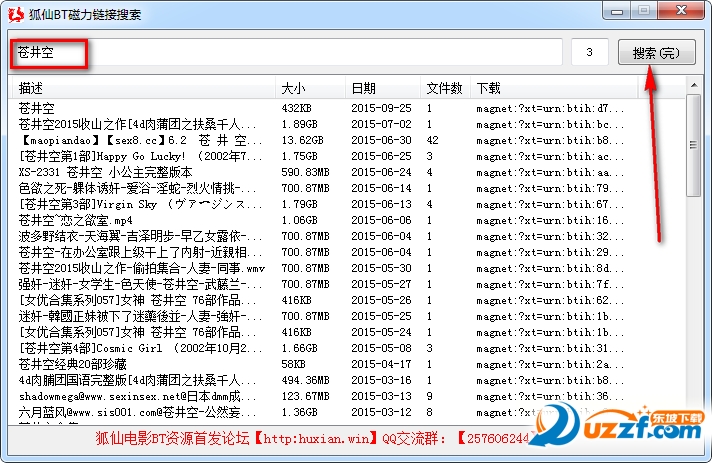
Task: Click the date 2015-06-30
Action: pos(381,140)
